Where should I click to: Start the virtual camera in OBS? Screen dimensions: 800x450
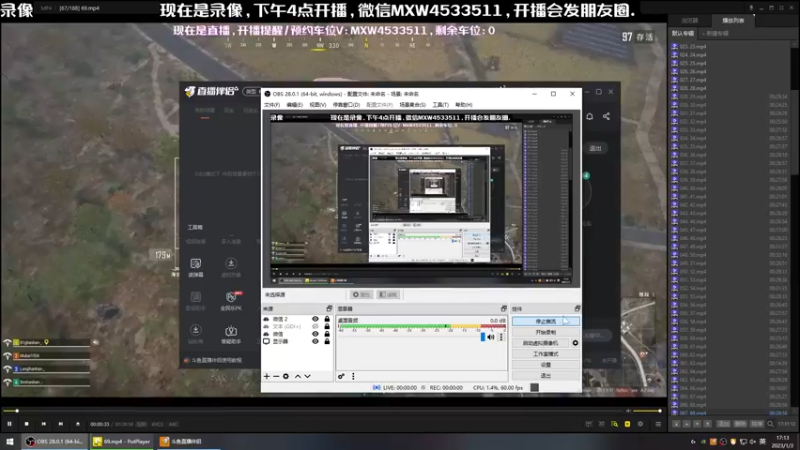pyautogui.click(x=540, y=343)
